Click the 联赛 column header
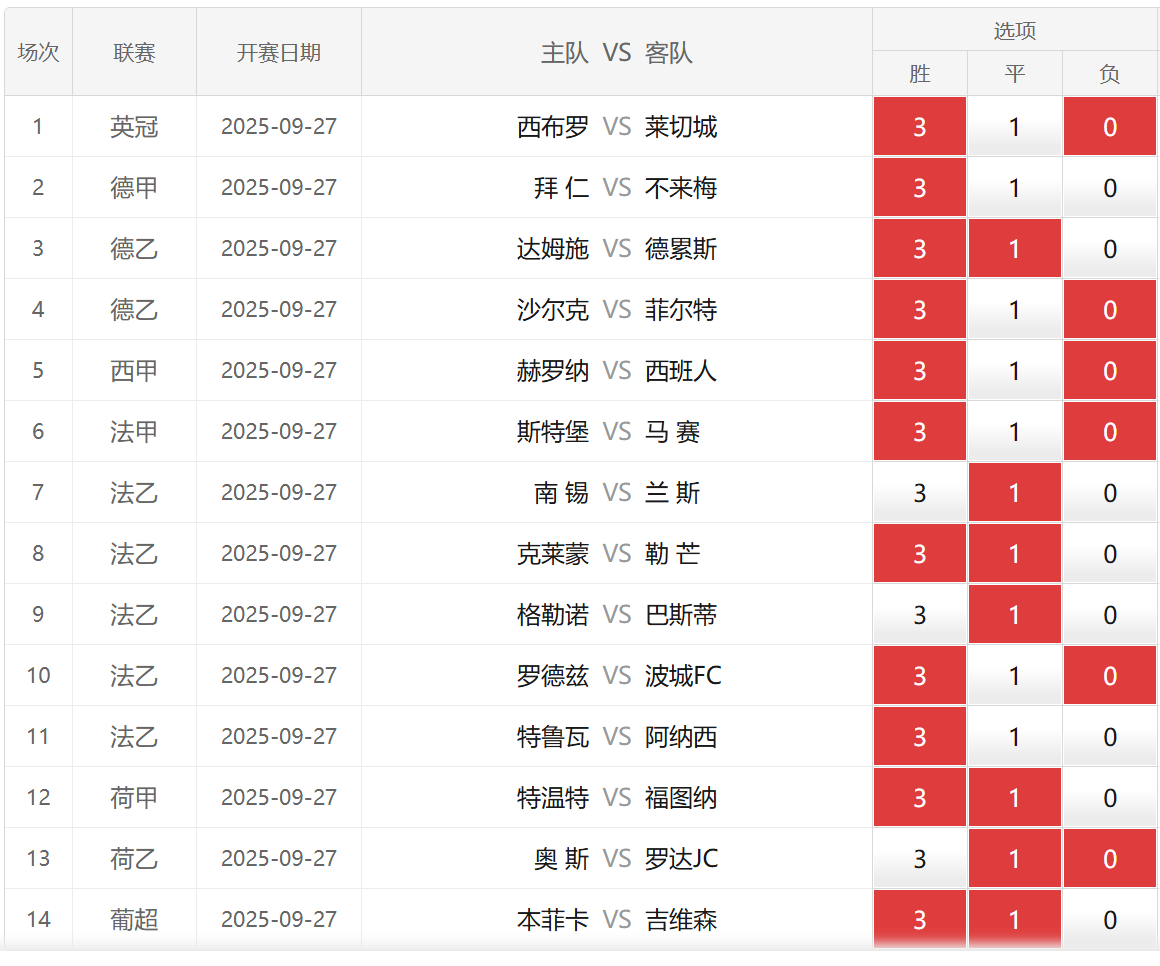Viewport: 1160px width, 966px height. (x=134, y=53)
